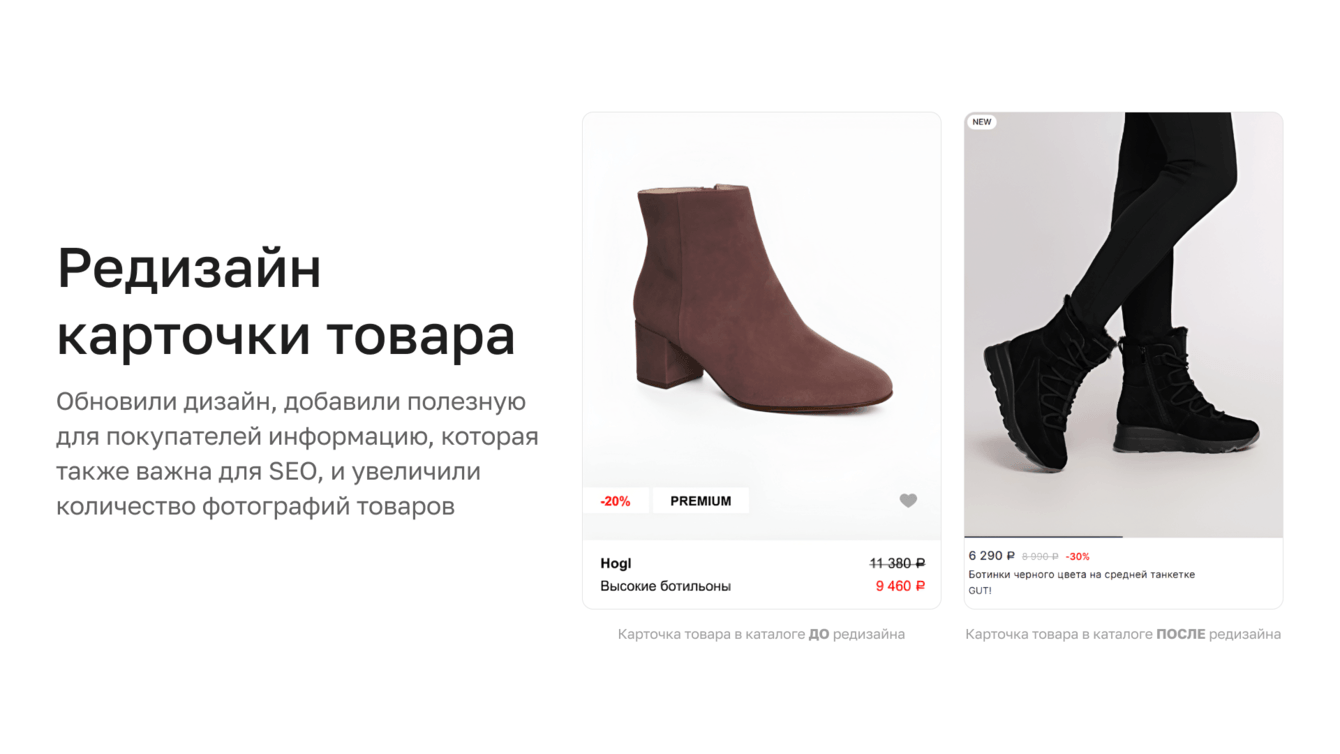Click the PREMIUM label badge
The image size is (1340, 754).
coord(700,501)
